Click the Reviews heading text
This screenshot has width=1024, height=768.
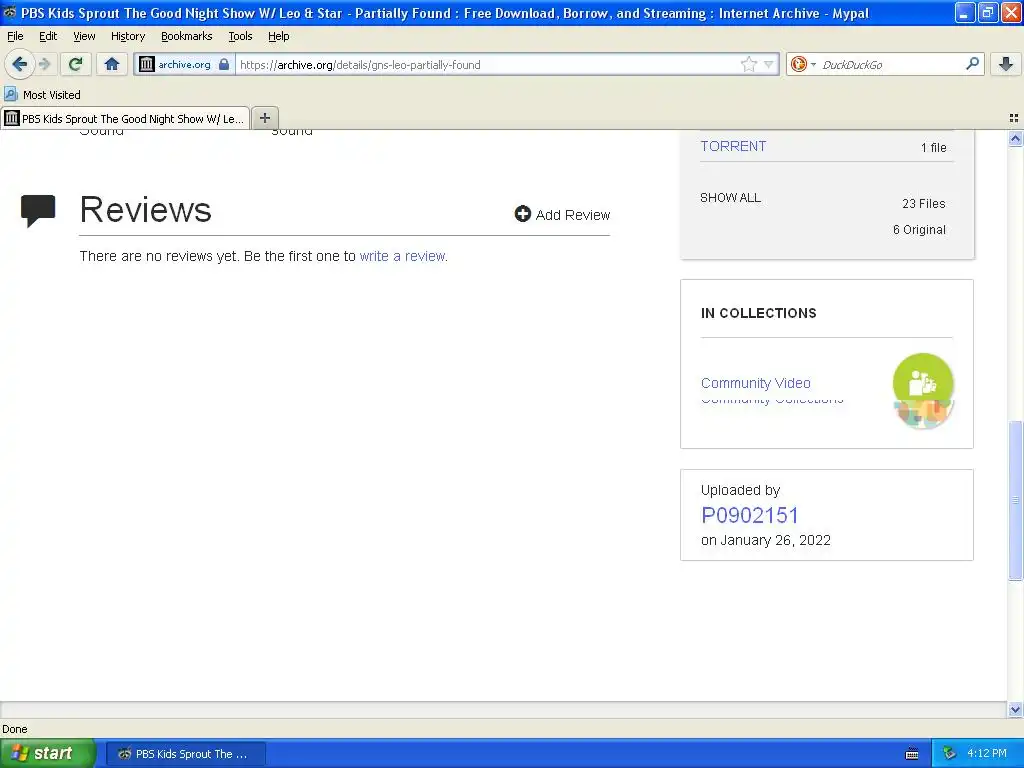point(146,210)
